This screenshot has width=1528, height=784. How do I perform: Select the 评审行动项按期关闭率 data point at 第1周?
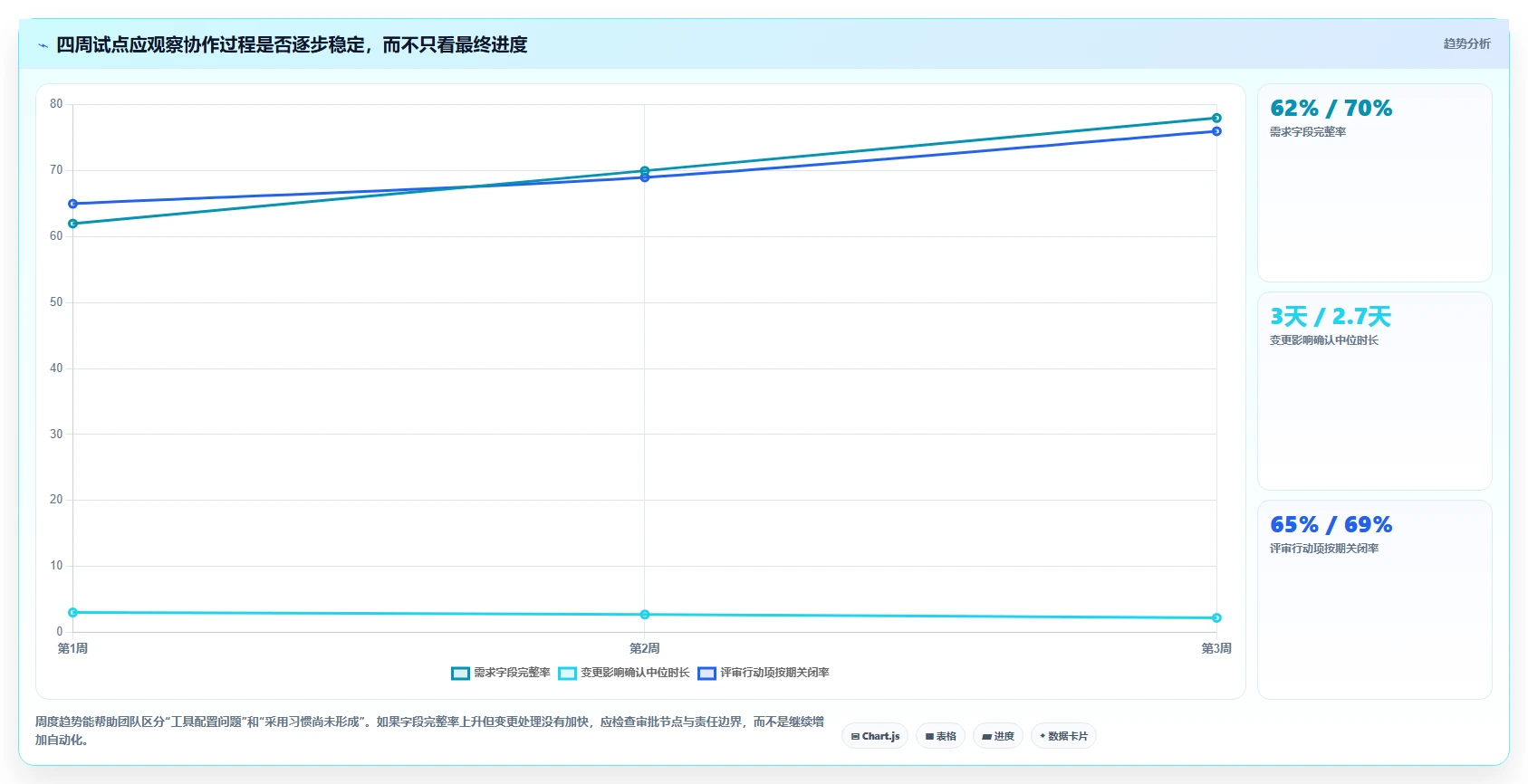tap(73, 204)
